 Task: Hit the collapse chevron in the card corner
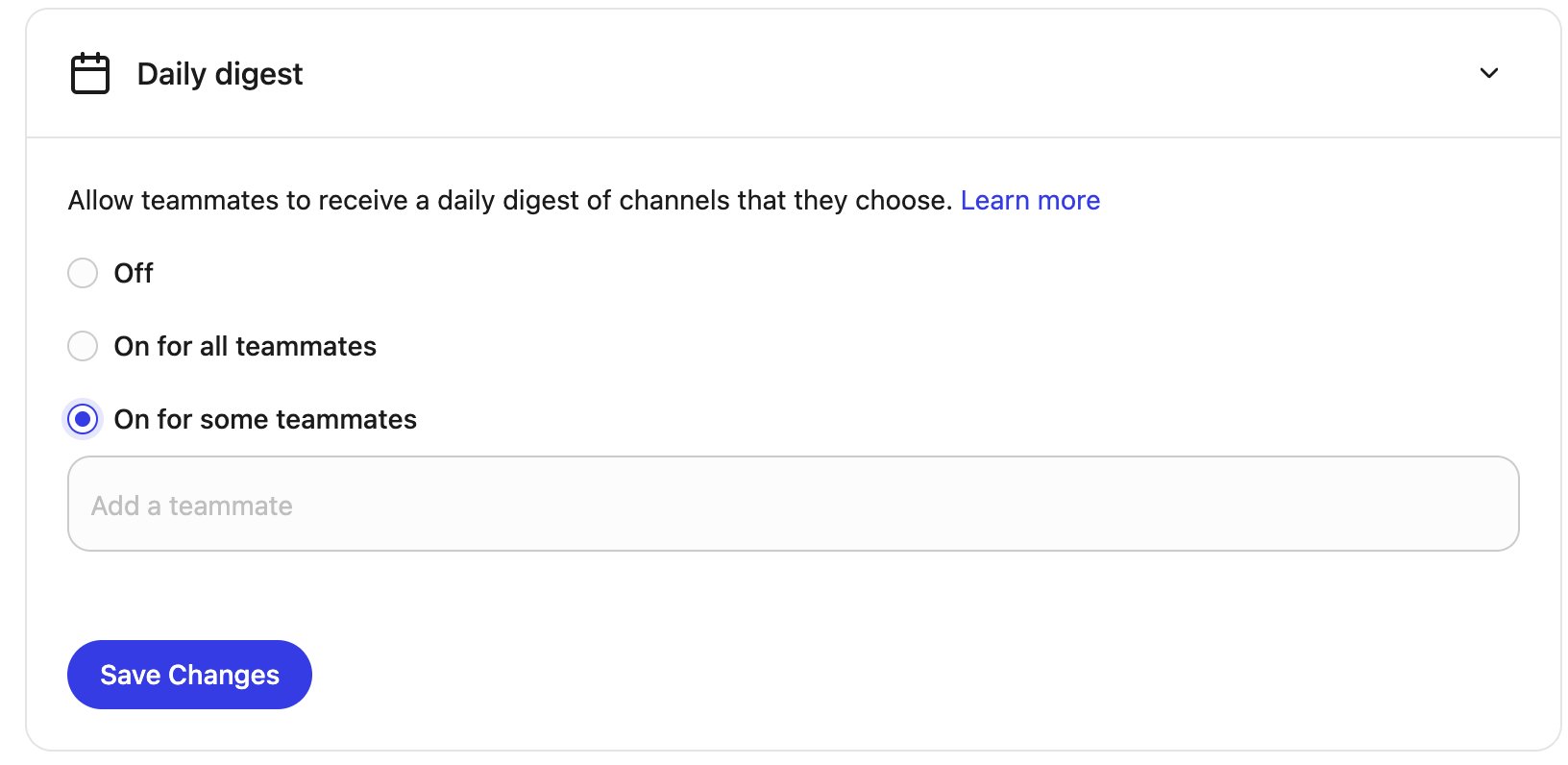[1488, 72]
